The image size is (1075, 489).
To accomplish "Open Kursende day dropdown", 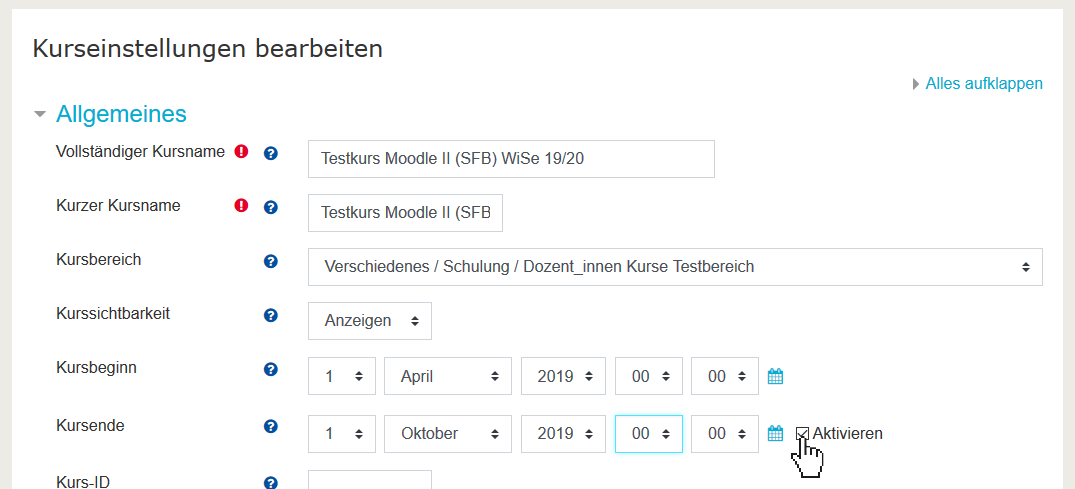I will click(x=342, y=434).
